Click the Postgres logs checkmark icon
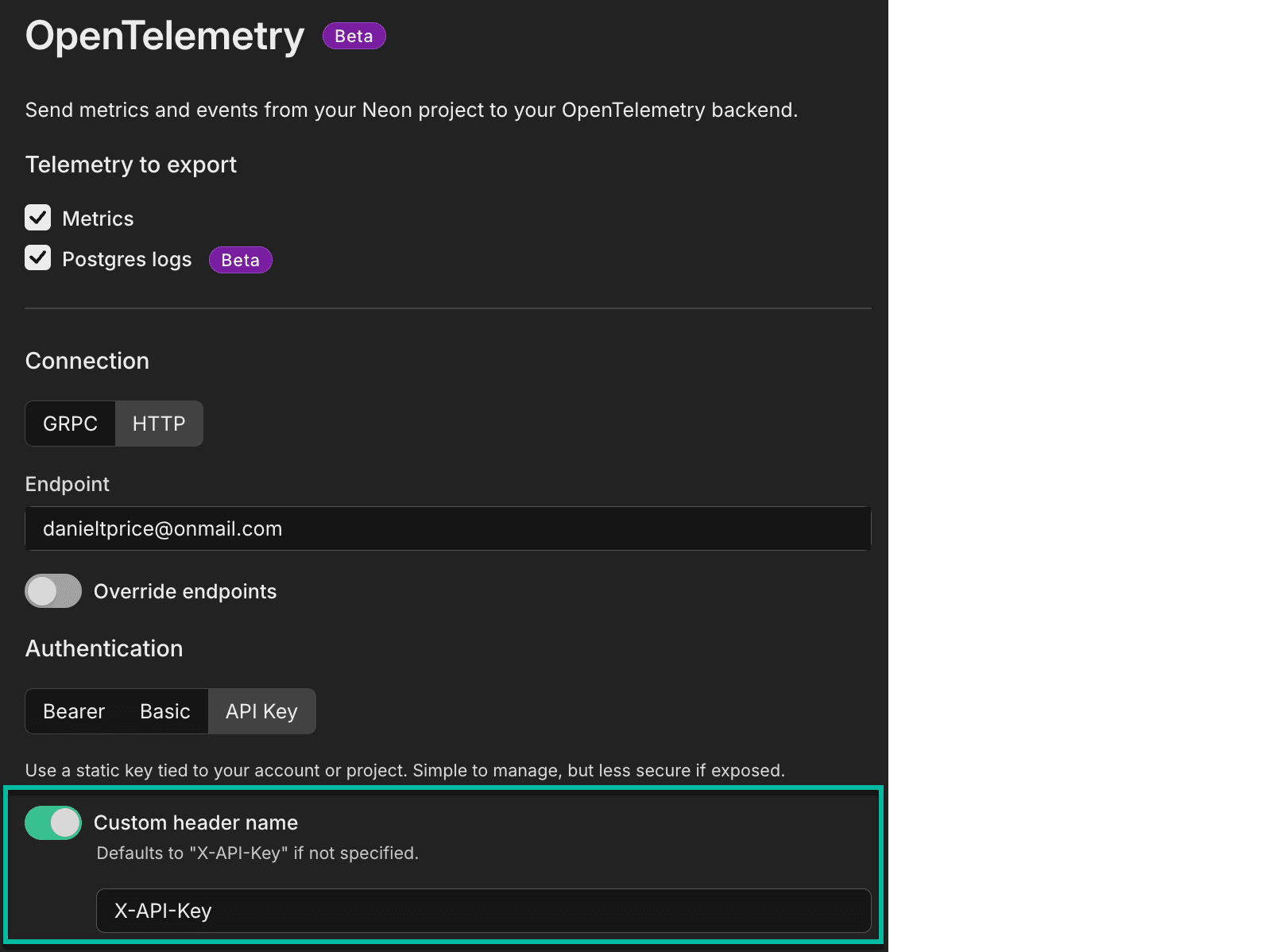The width and height of the screenshot is (1265, 952). (x=37, y=257)
